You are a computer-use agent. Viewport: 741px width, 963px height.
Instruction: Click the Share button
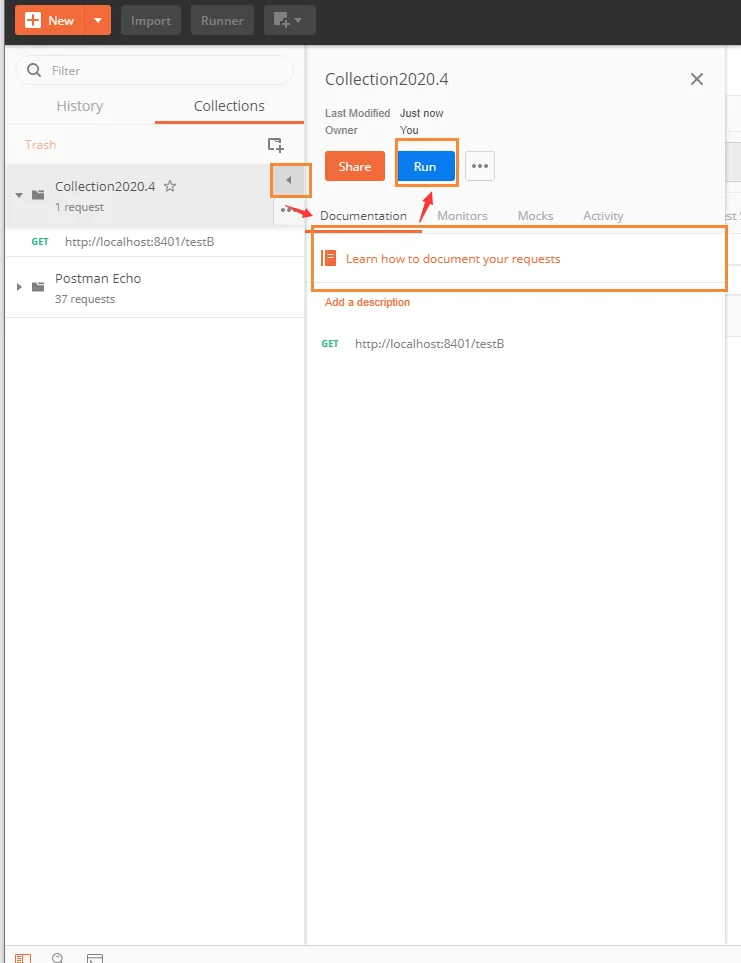click(x=355, y=166)
